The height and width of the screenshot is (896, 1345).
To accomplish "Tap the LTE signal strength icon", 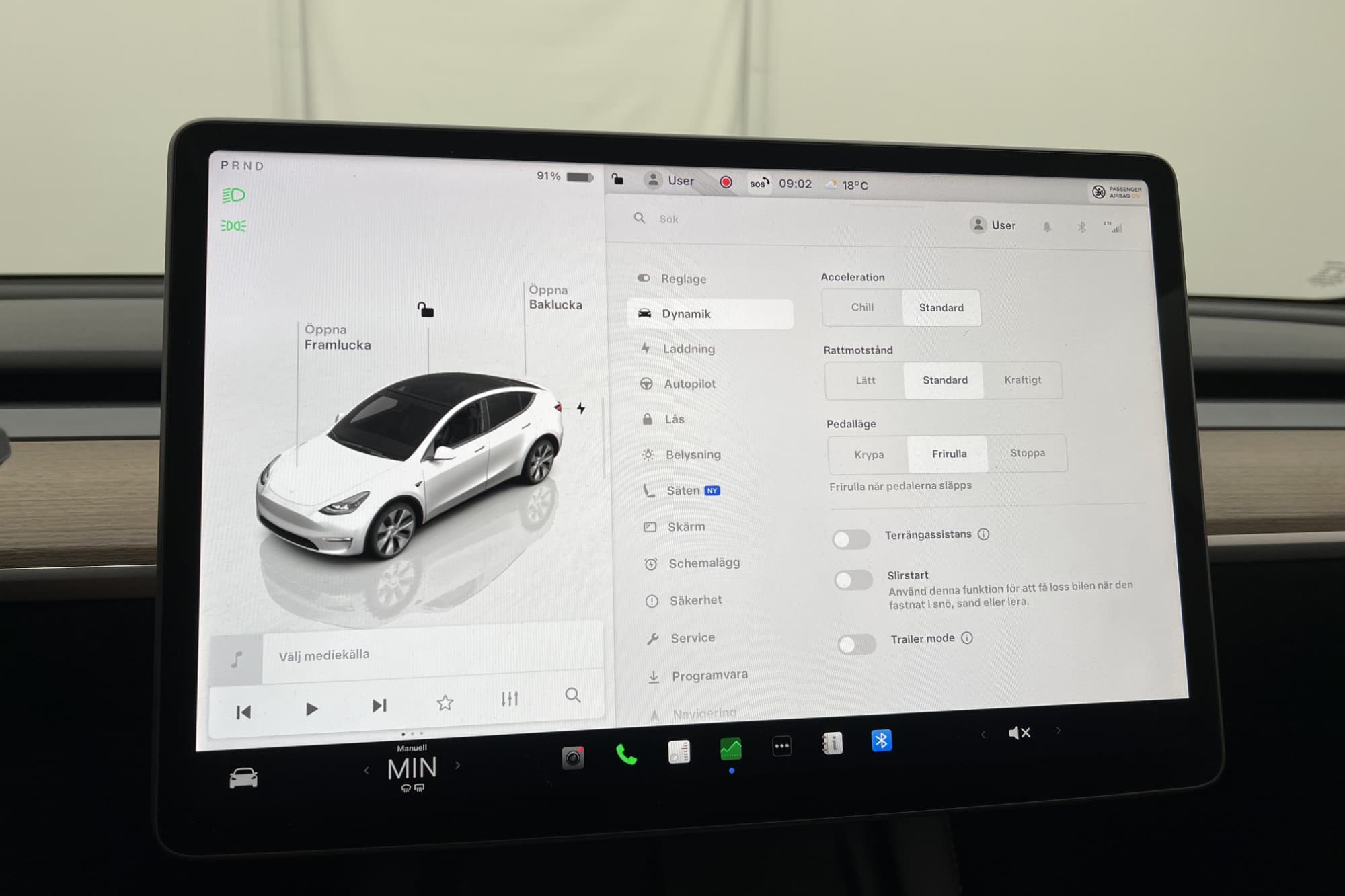I will click(x=1113, y=227).
